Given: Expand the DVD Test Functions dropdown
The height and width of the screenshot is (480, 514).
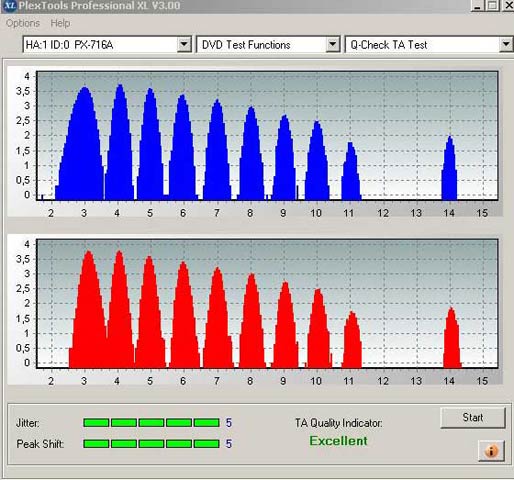Looking at the screenshot, I should [332, 44].
